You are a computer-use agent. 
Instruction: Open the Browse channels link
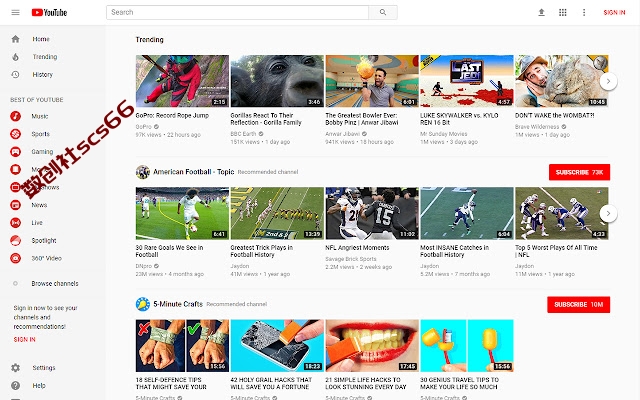(x=55, y=284)
